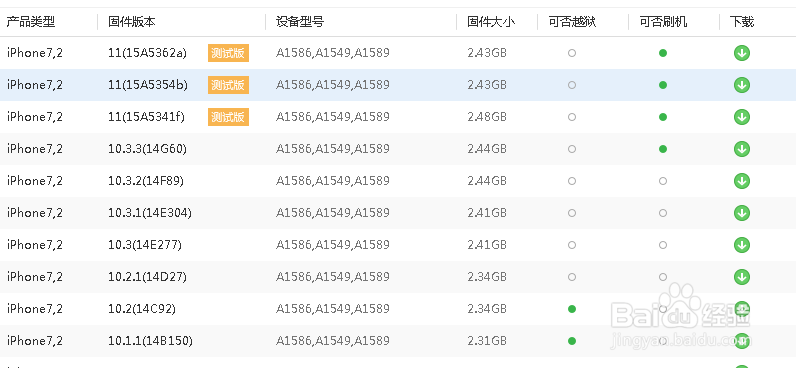796x368 pixels.
Task: Click the green jailbreak dot for 10.1.1(14B150)
Action: [x=572, y=341]
